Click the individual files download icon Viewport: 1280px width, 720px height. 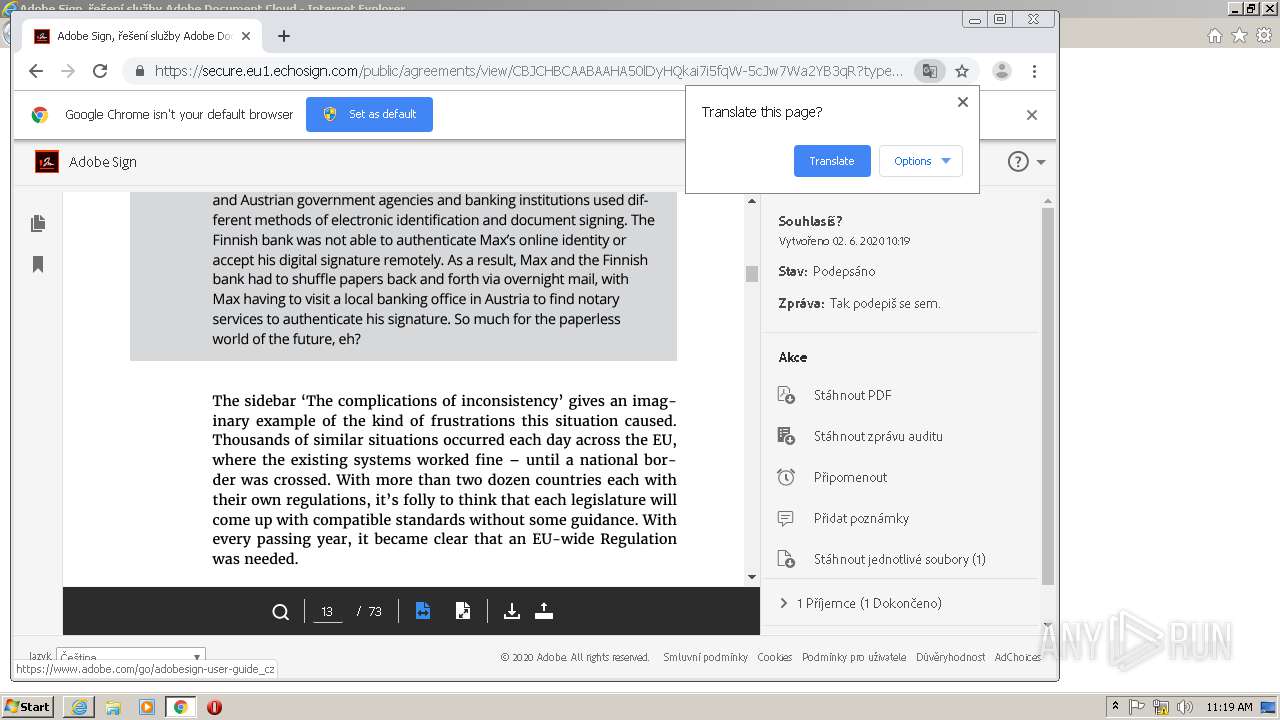[786, 559]
